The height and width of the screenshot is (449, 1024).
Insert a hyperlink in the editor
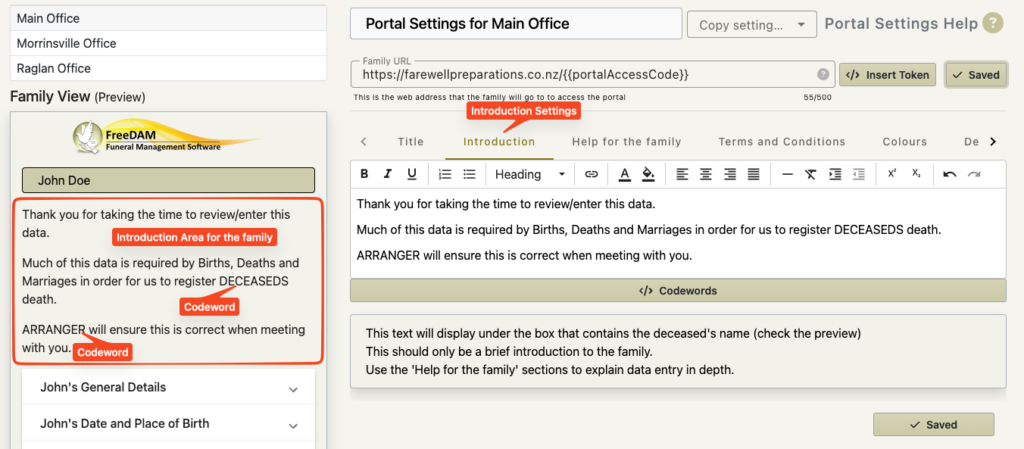pos(591,174)
